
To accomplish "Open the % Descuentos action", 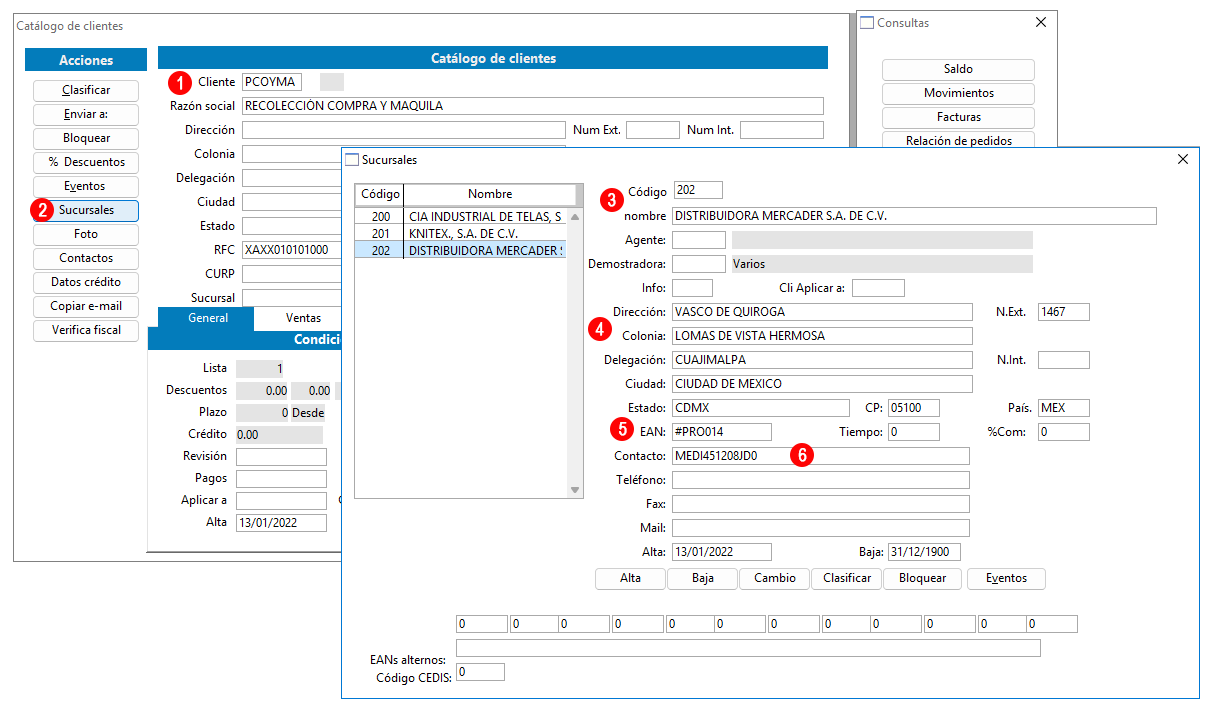I will 86,162.
